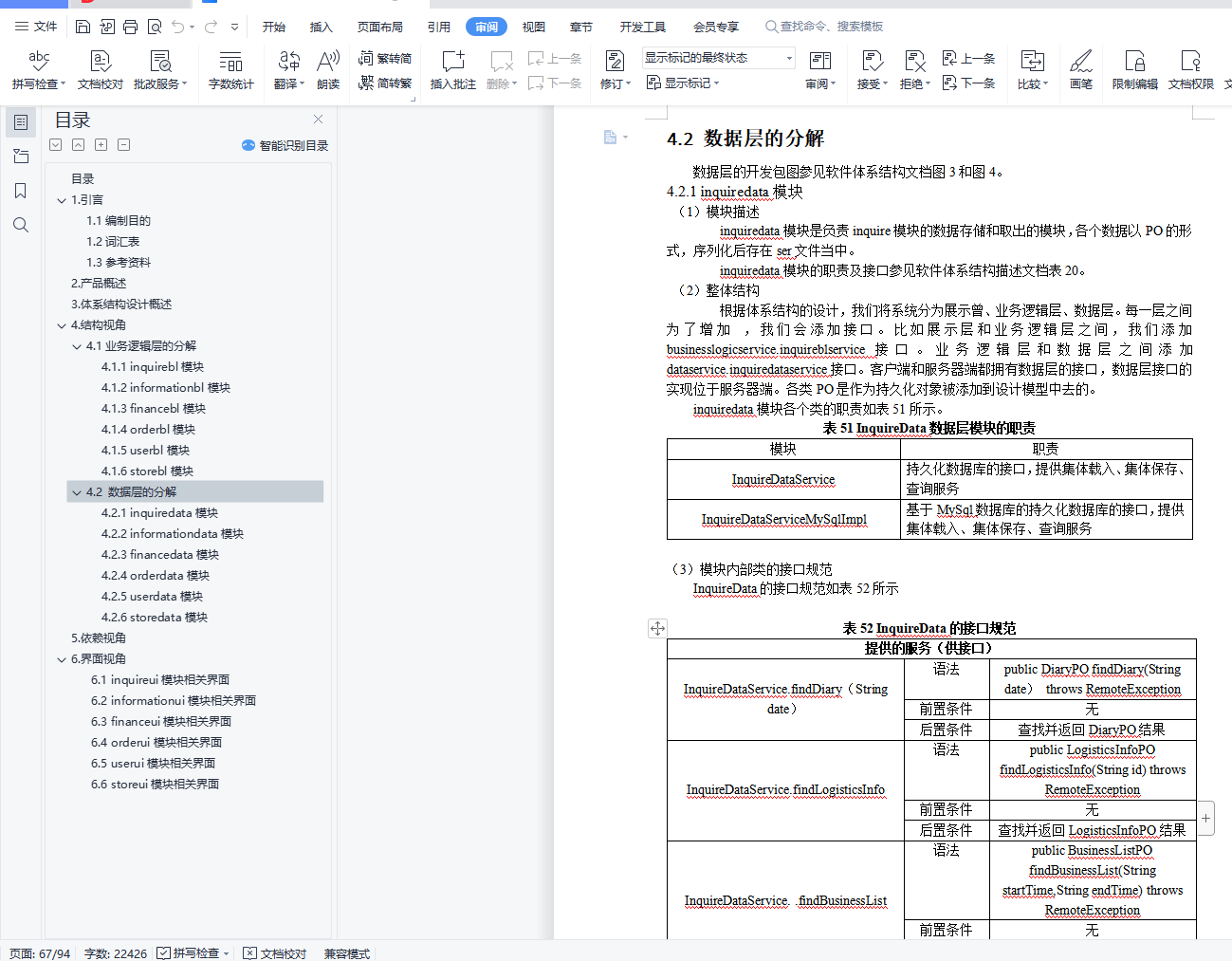Click the 智能识别目录 button
The image size is (1232, 961).
(285, 145)
